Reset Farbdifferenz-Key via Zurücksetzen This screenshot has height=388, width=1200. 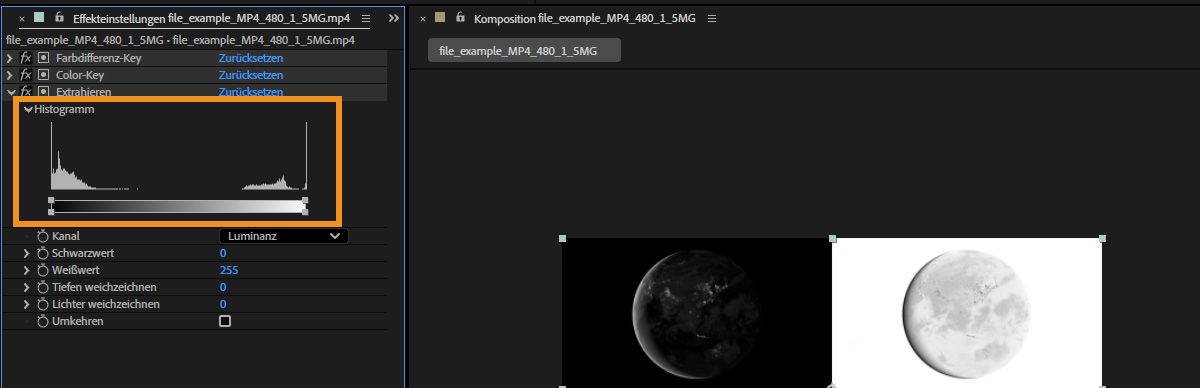tap(251, 58)
